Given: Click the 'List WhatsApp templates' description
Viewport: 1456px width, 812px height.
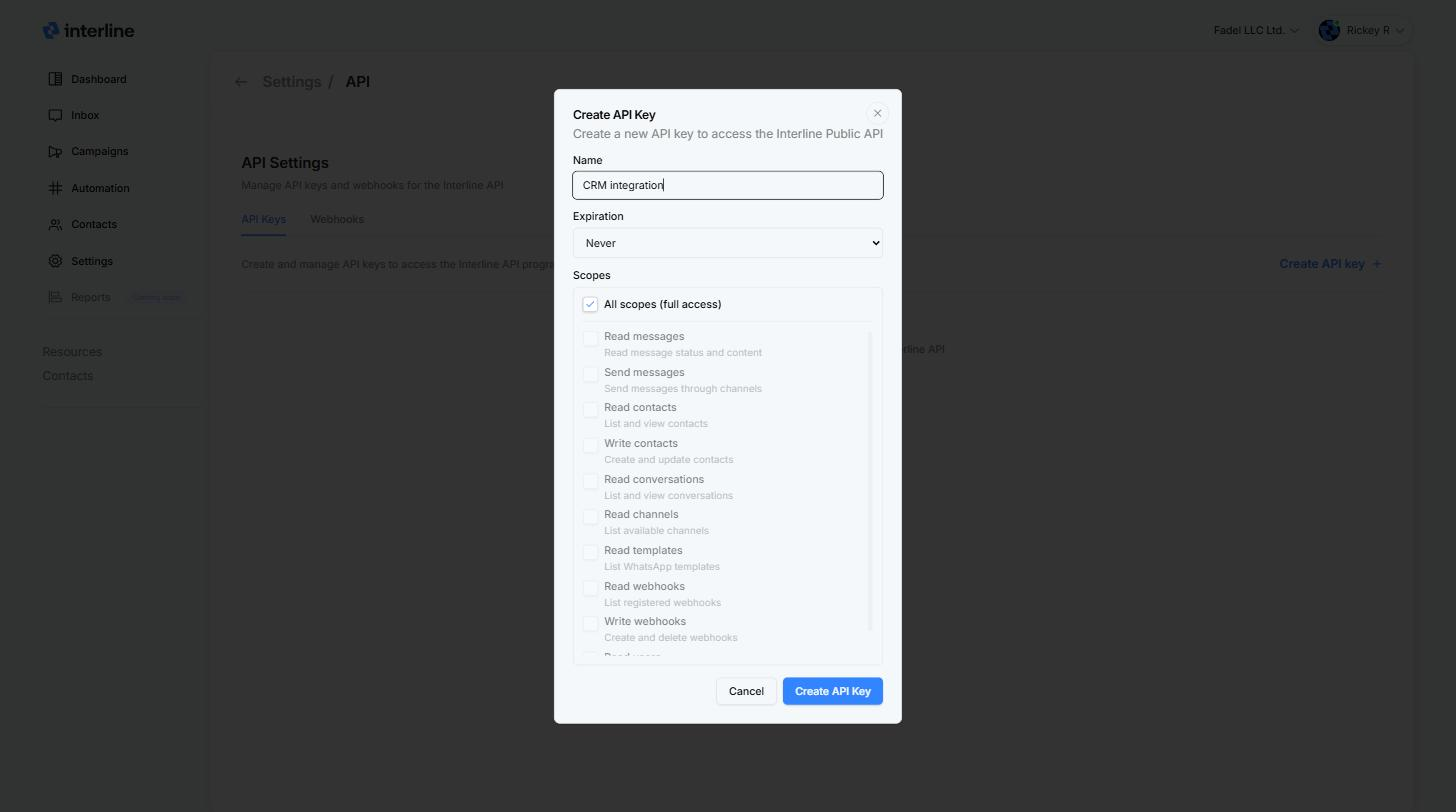Looking at the screenshot, I should pyautogui.click(x=662, y=566).
